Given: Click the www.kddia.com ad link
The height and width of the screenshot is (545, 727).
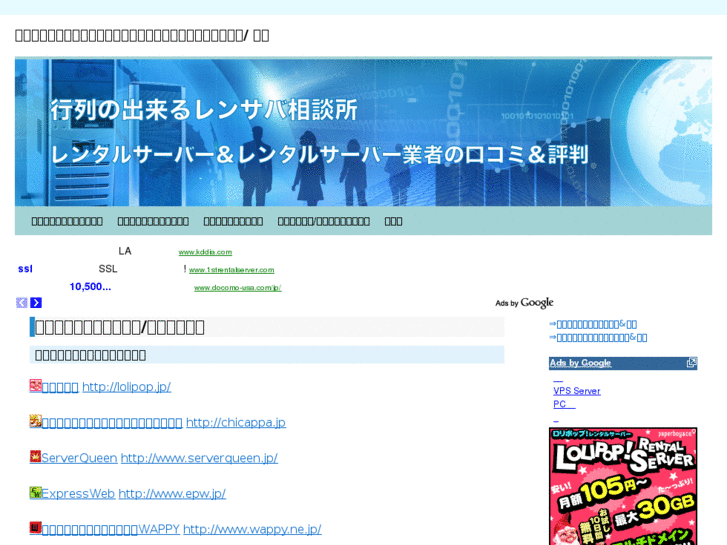Looking at the screenshot, I should point(205,252).
